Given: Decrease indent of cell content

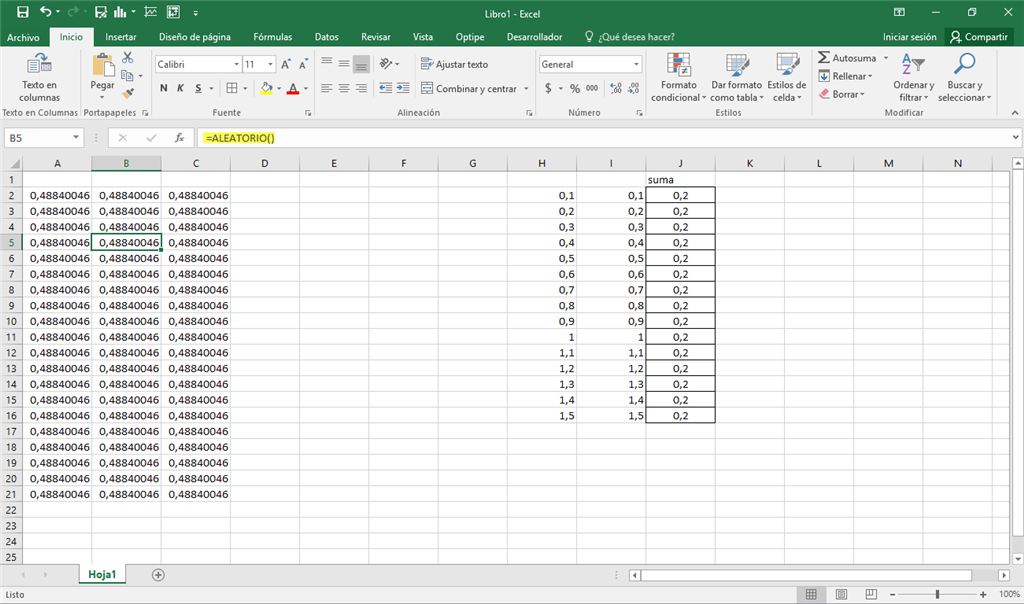Looking at the screenshot, I should (x=386, y=88).
